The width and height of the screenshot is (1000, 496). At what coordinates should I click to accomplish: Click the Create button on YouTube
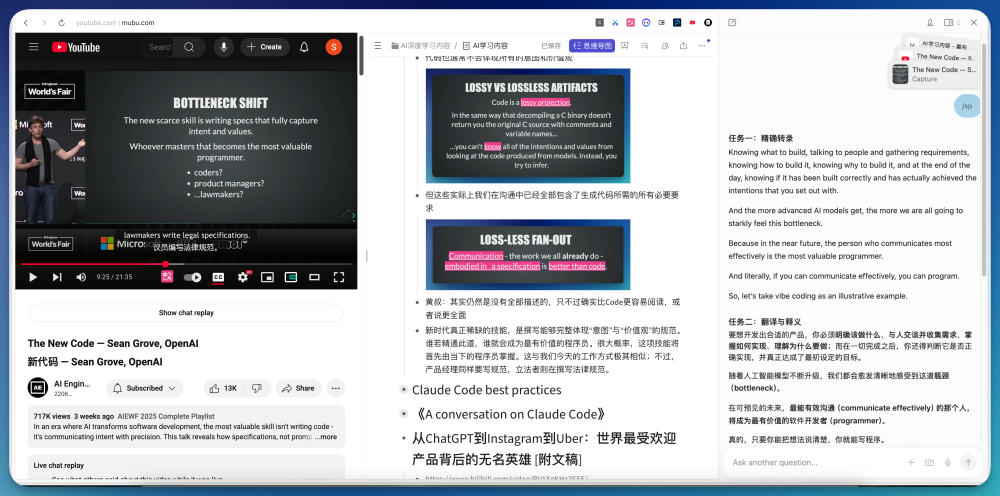click(265, 47)
